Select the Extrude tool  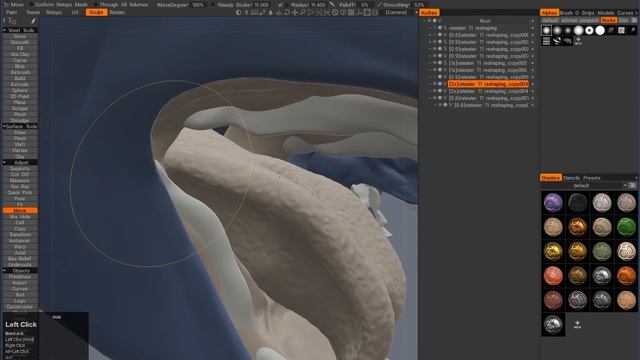20,84
